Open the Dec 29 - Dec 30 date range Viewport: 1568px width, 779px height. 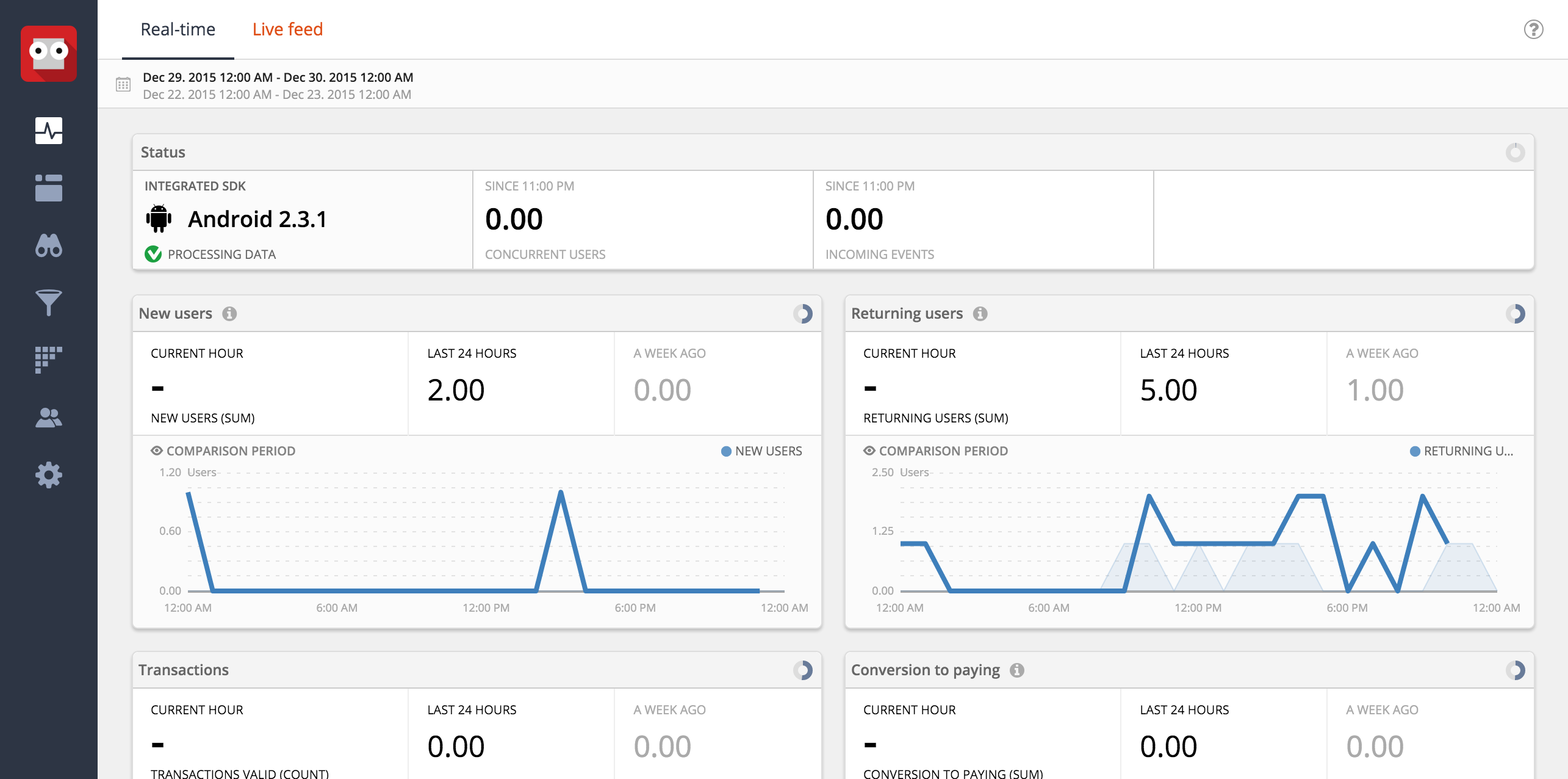tap(278, 78)
